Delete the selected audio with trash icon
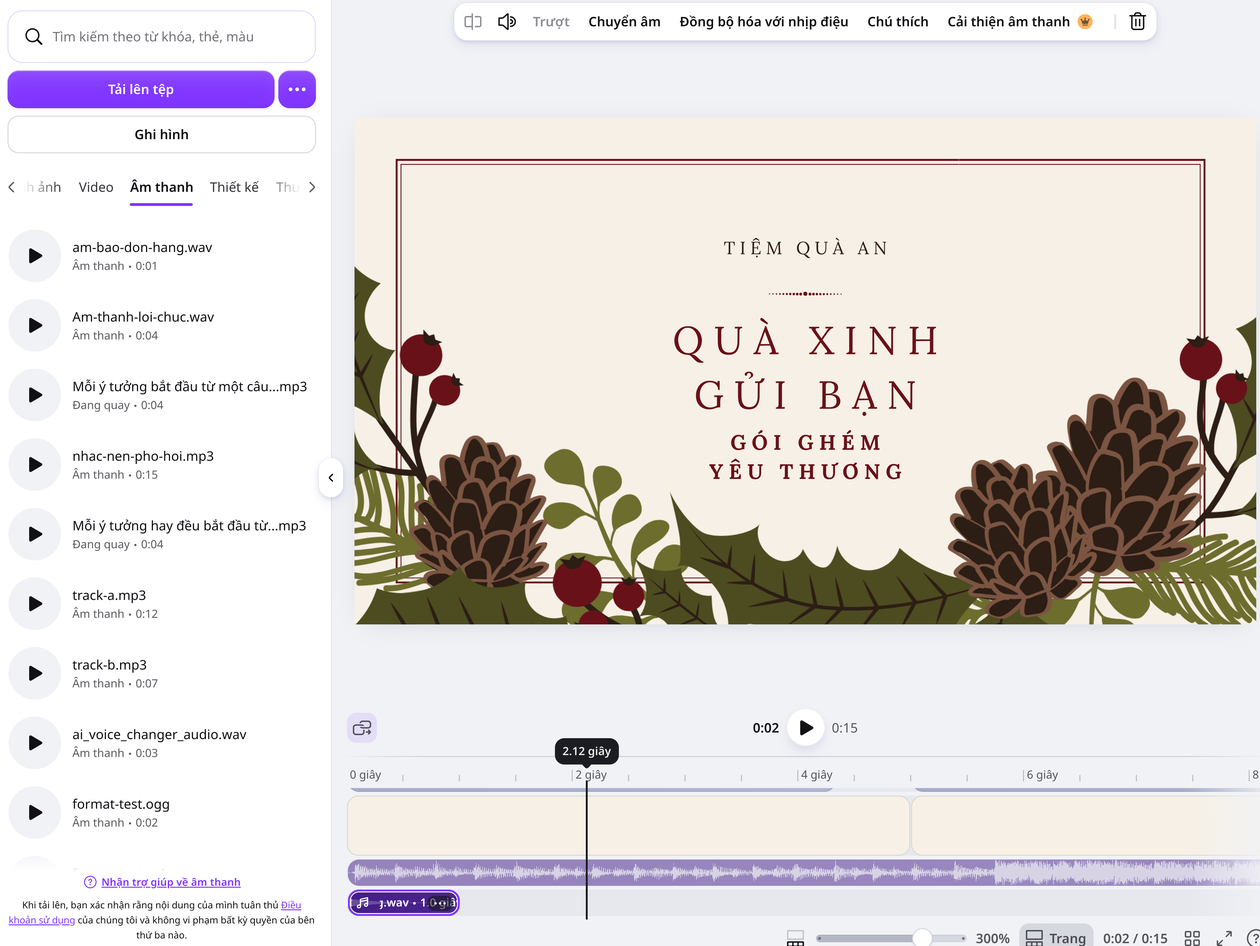This screenshot has width=1260, height=946. (x=1137, y=22)
